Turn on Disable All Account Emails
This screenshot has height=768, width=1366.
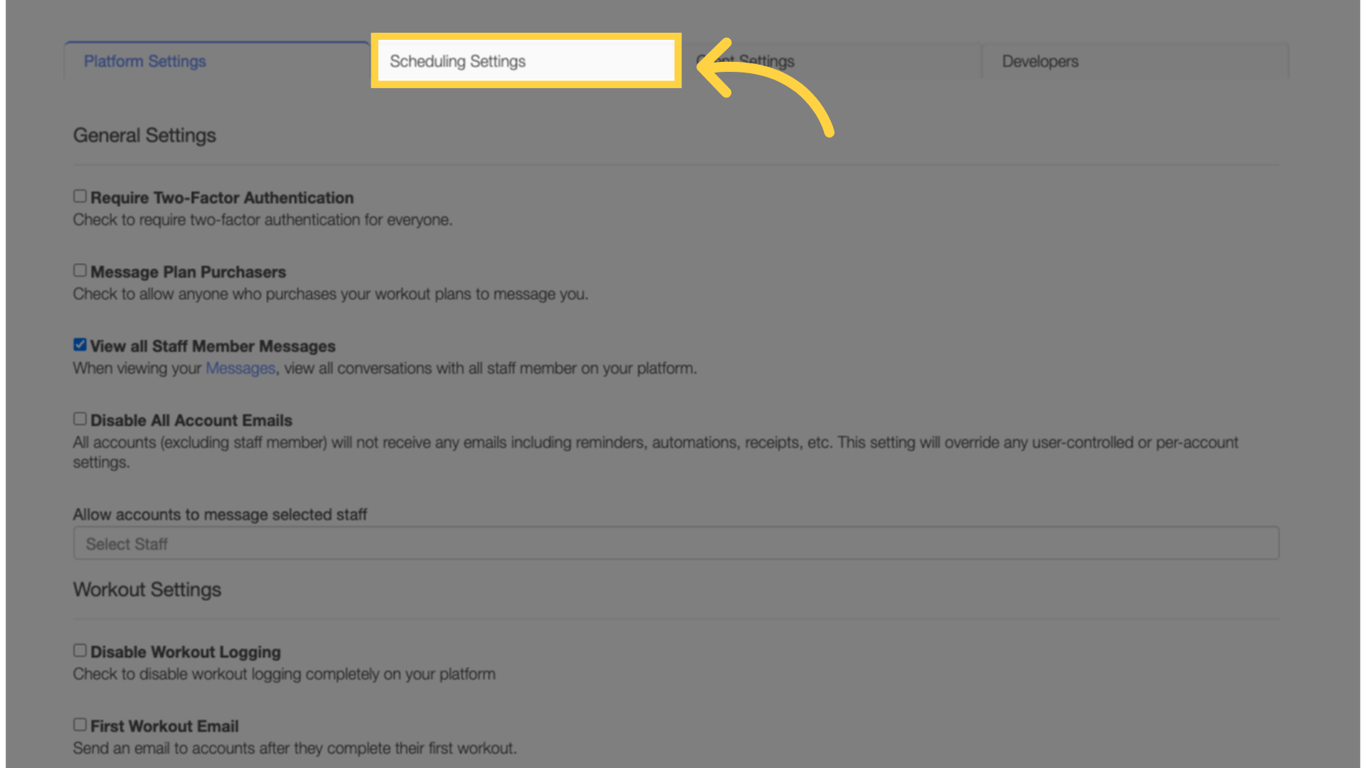point(79,418)
